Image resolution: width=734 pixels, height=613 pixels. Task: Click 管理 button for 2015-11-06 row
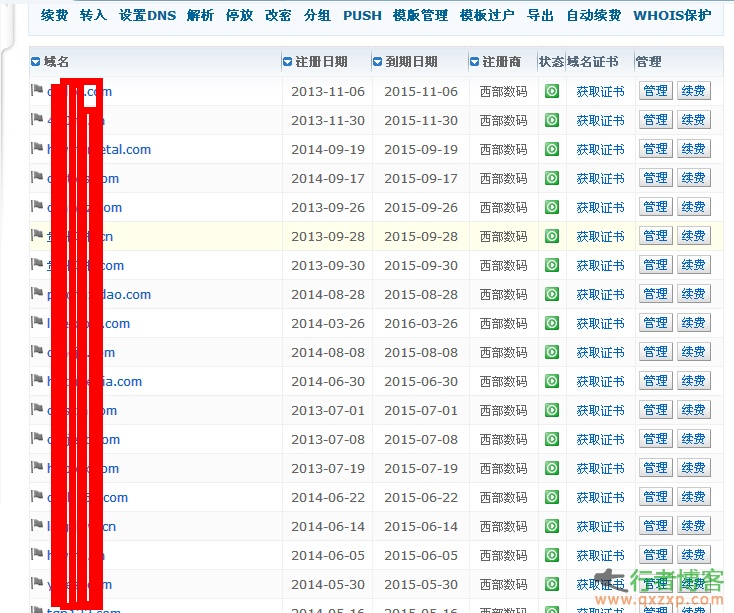pos(655,91)
